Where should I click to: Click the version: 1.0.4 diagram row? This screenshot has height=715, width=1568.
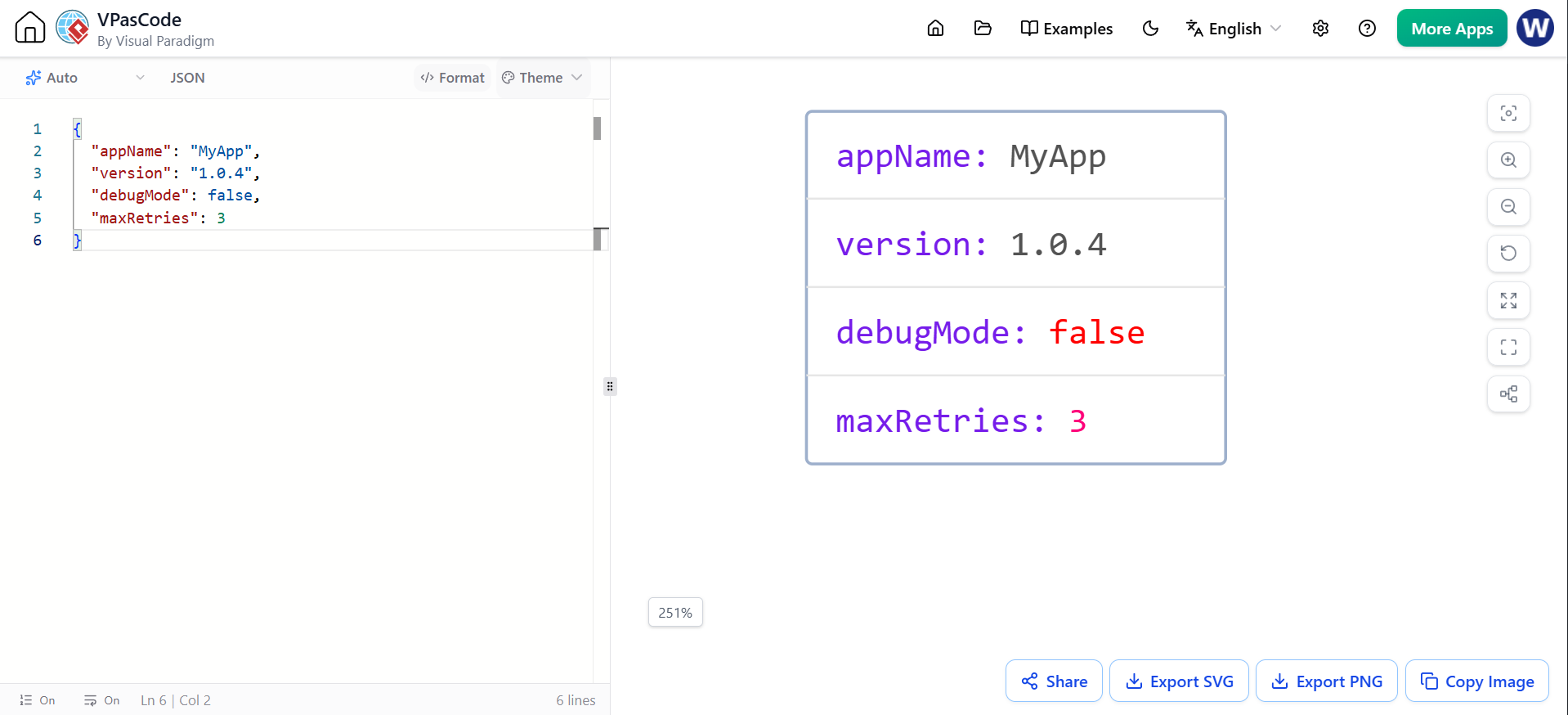click(x=1015, y=244)
